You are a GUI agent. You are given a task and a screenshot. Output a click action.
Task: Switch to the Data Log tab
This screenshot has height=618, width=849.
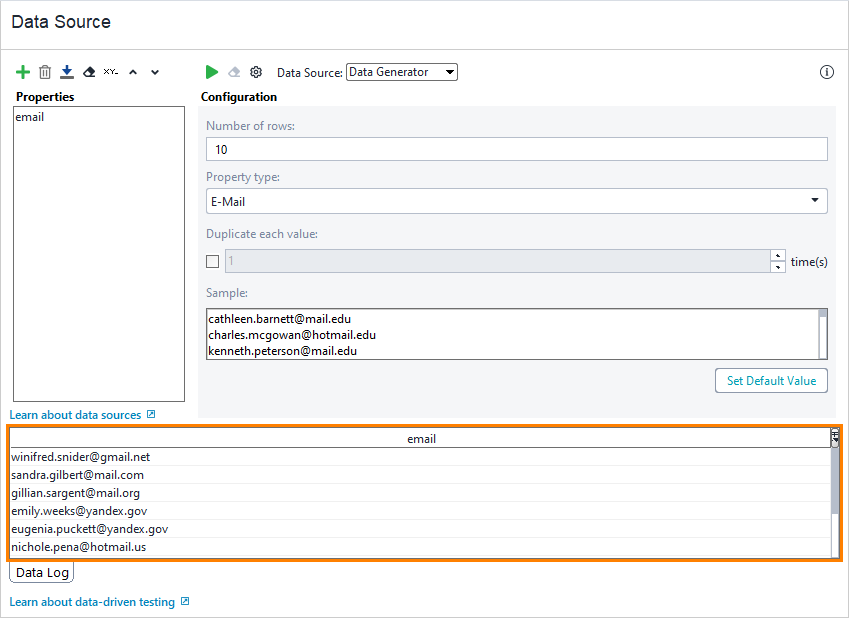(x=41, y=571)
